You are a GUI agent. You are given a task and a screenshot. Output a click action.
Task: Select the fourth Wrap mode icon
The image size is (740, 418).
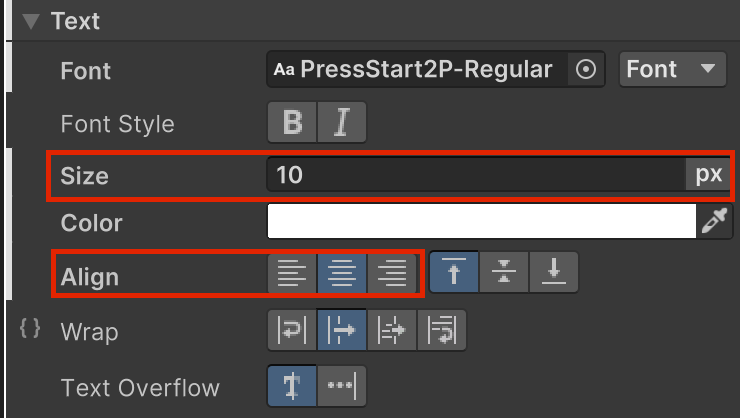440,329
